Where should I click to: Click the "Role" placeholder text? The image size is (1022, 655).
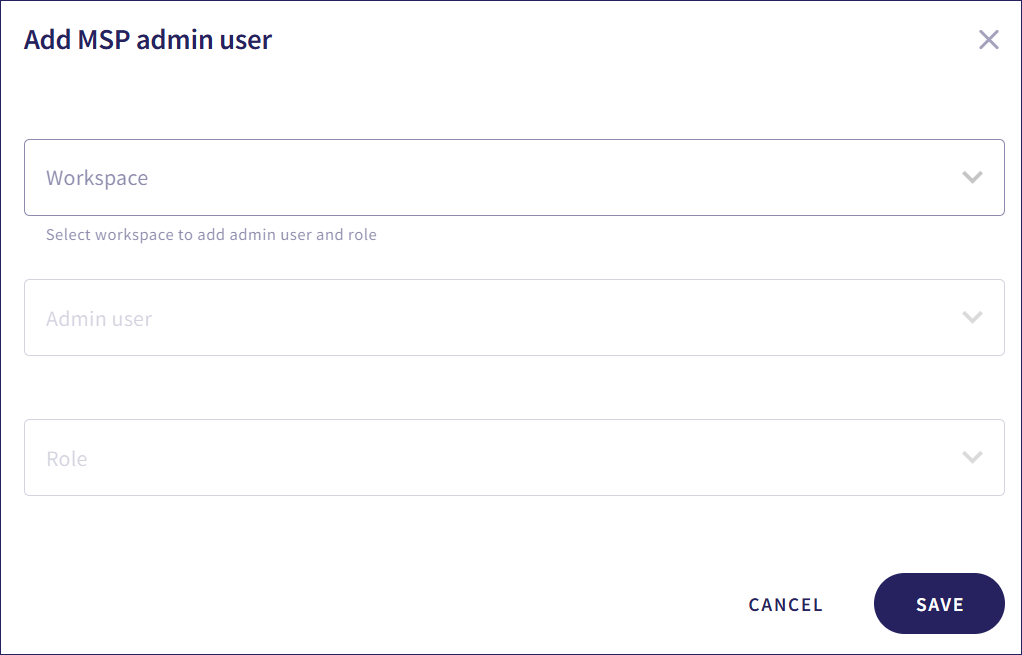67,459
